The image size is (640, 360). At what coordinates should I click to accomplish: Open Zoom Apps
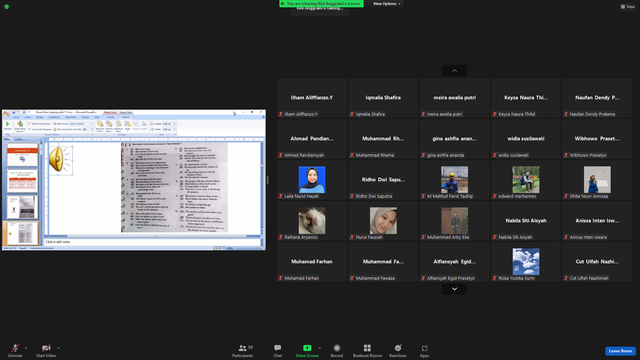424,350
